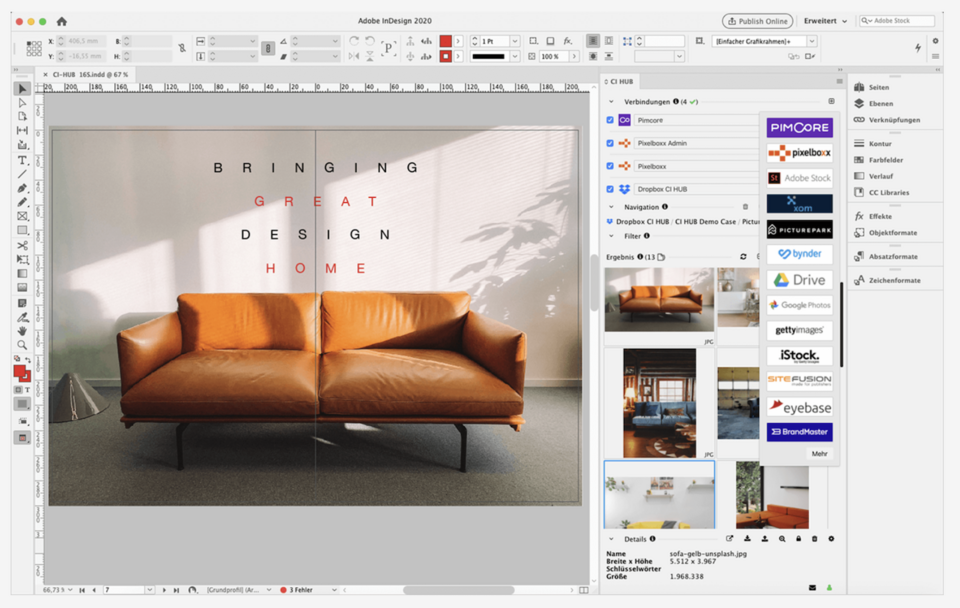Click the rotate 90° clockwise icon
The width and height of the screenshot is (960, 608).
point(354,41)
